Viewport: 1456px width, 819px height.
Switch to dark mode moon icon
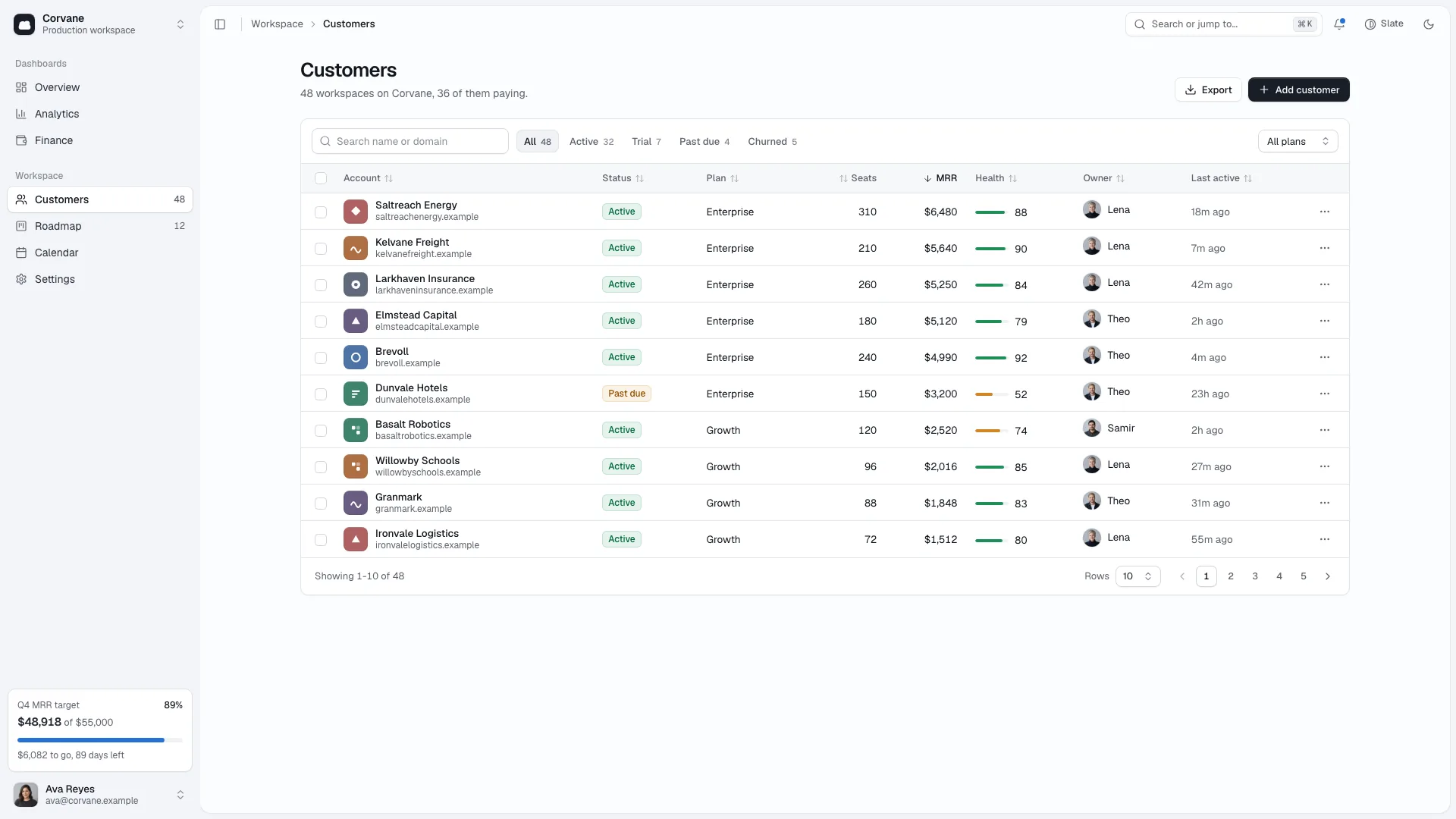coord(1429,24)
